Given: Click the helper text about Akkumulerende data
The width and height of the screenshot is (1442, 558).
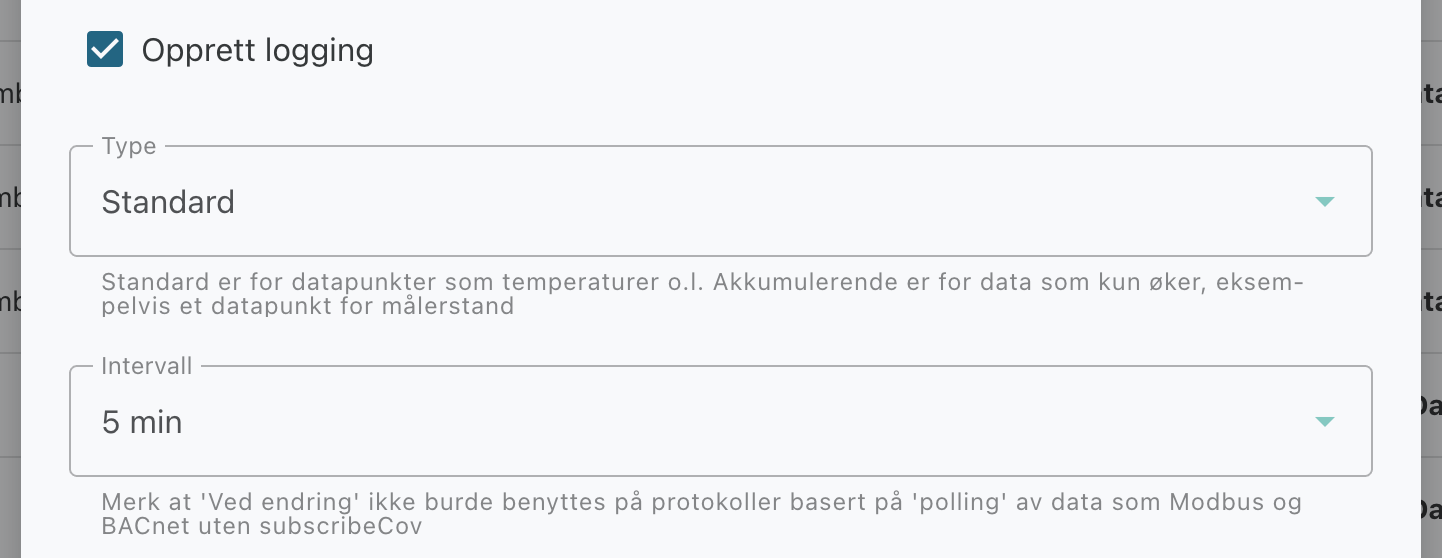Looking at the screenshot, I should click(x=702, y=294).
